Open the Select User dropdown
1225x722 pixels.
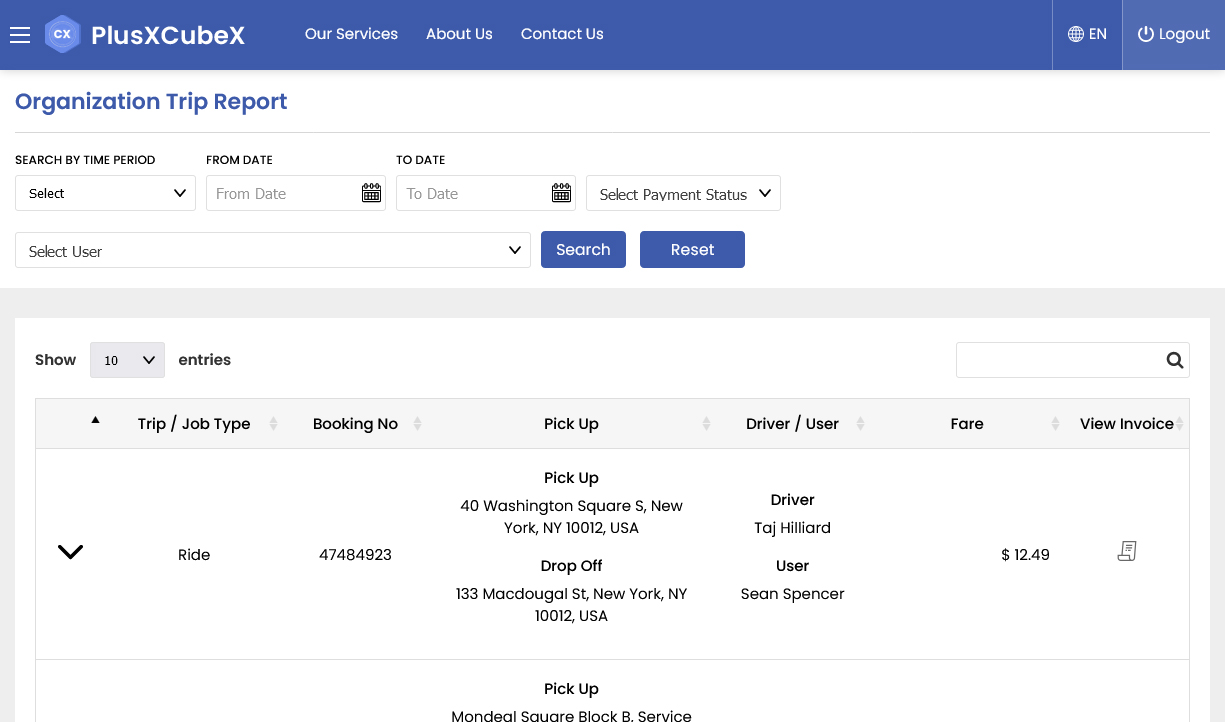(x=273, y=250)
